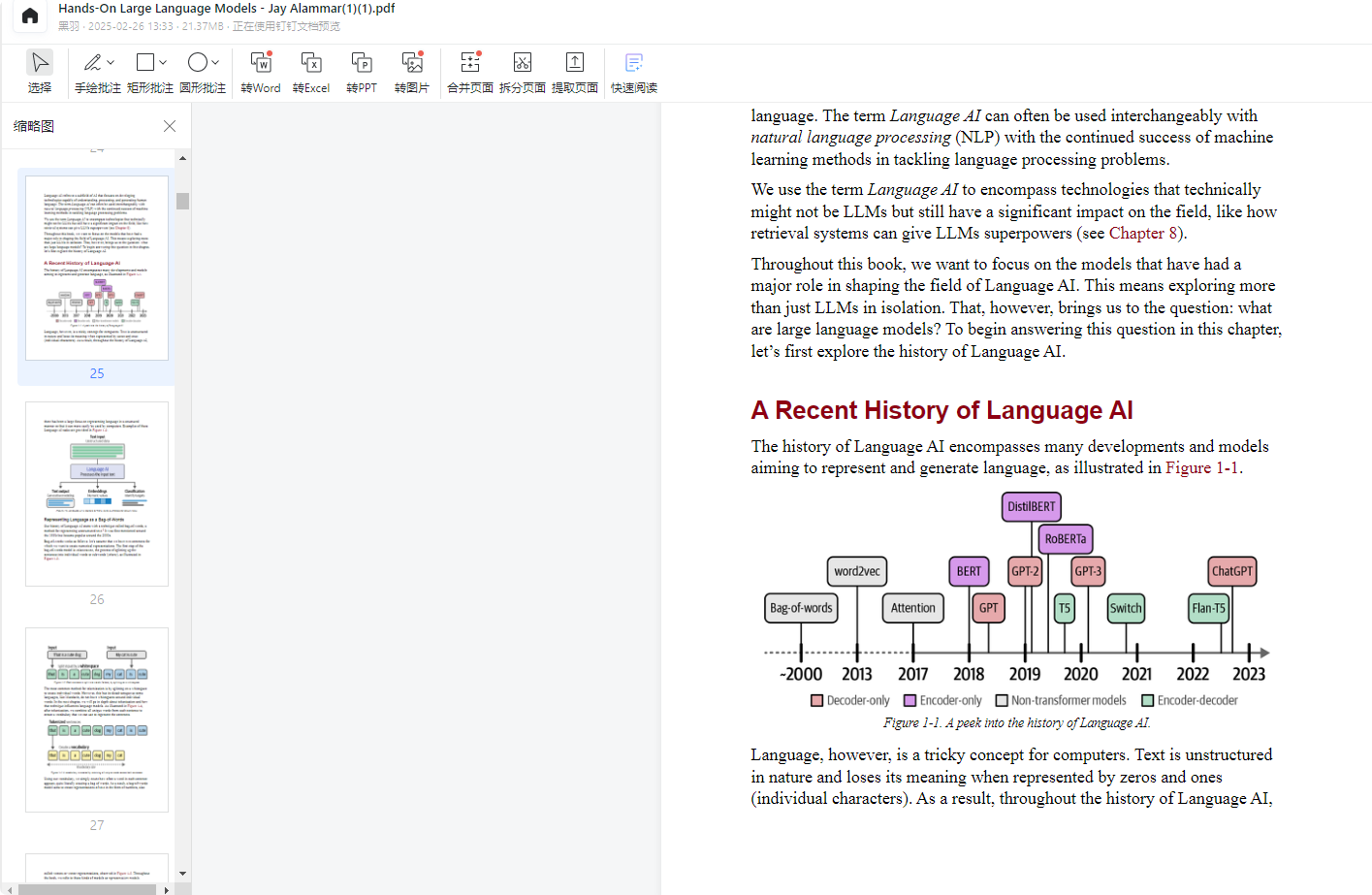1372x895 pixels.
Task: Click the thumbnail panel horizontal scrollbar
Action: point(88,889)
